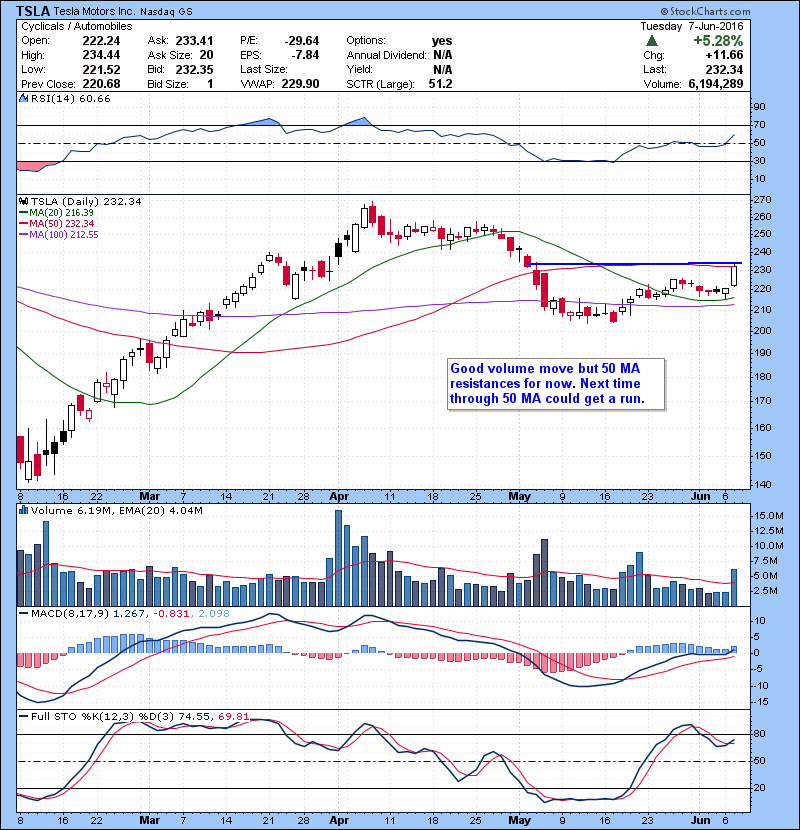Screen dimensions: 800x830
Task: Click the TSLA (Daily) 232.34 chart label
Action: click(x=86, y=201)
